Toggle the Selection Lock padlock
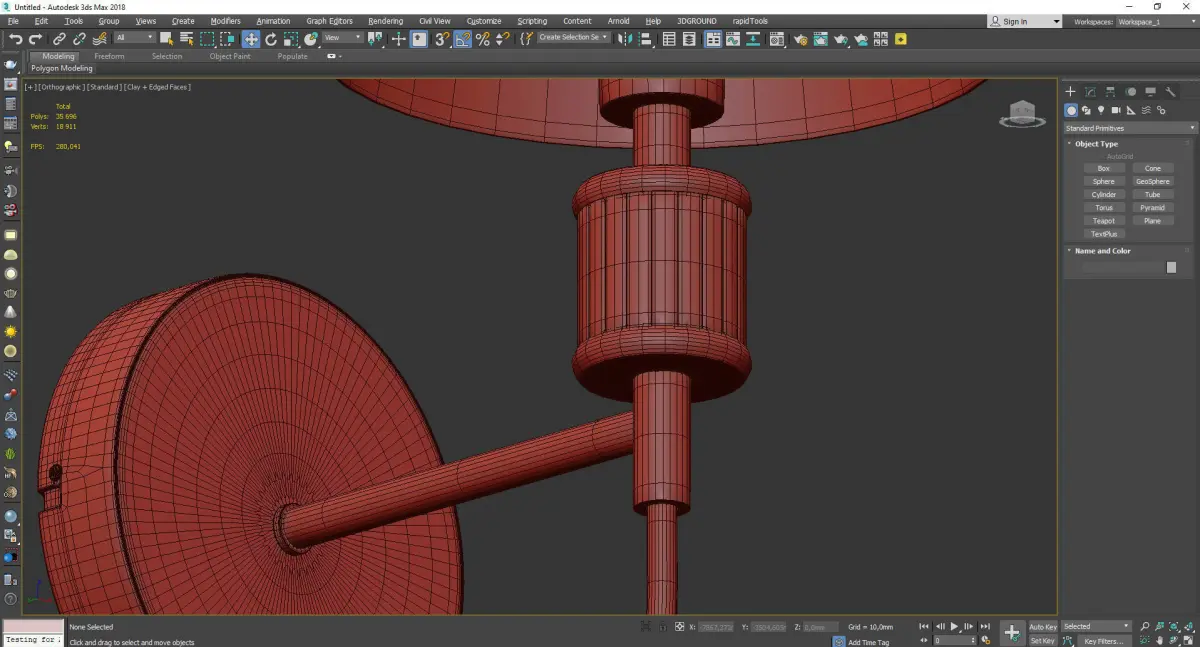The width and height of the screenshot is (1200, 647). click(662, 627)
